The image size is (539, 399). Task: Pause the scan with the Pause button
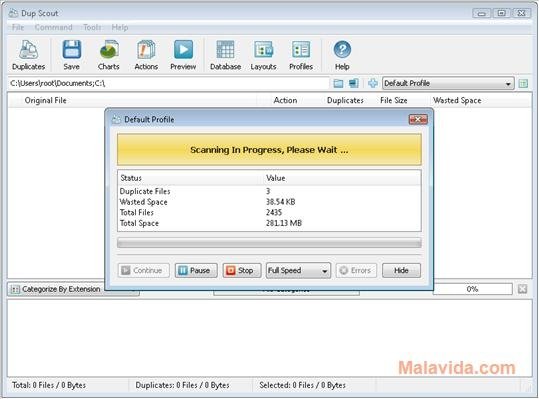pos(196,270)
